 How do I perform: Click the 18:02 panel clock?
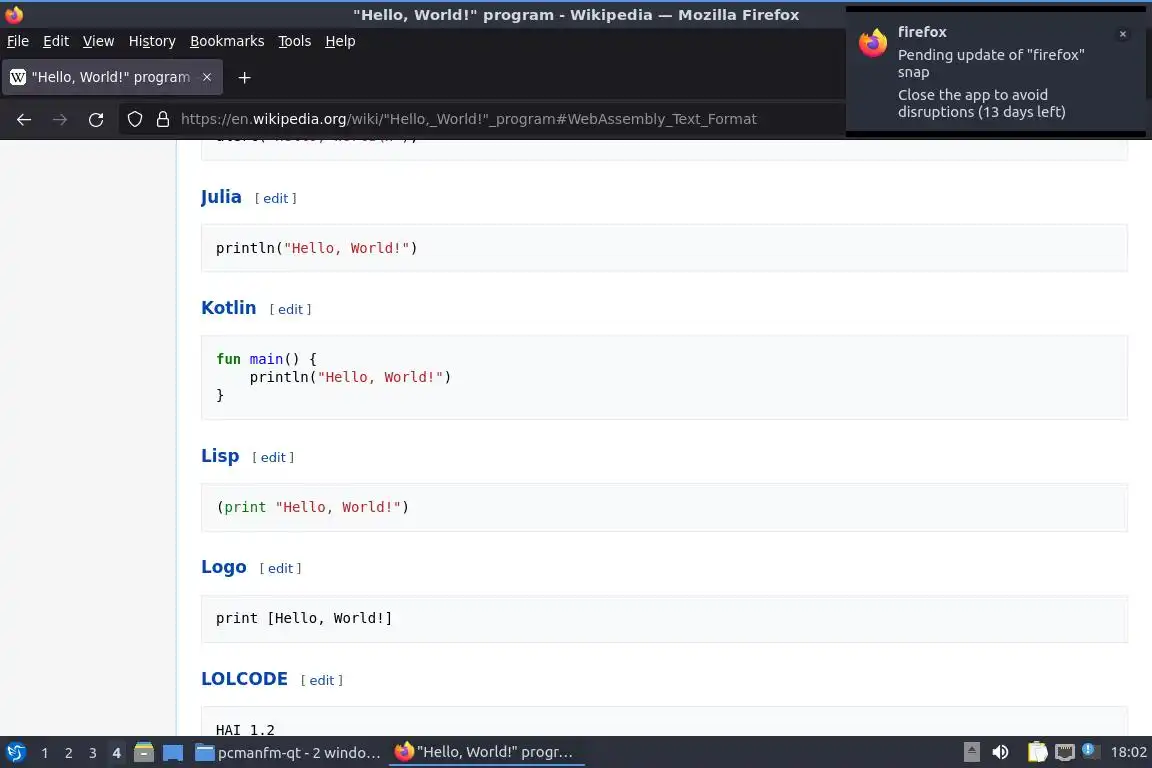point(1128,753)
